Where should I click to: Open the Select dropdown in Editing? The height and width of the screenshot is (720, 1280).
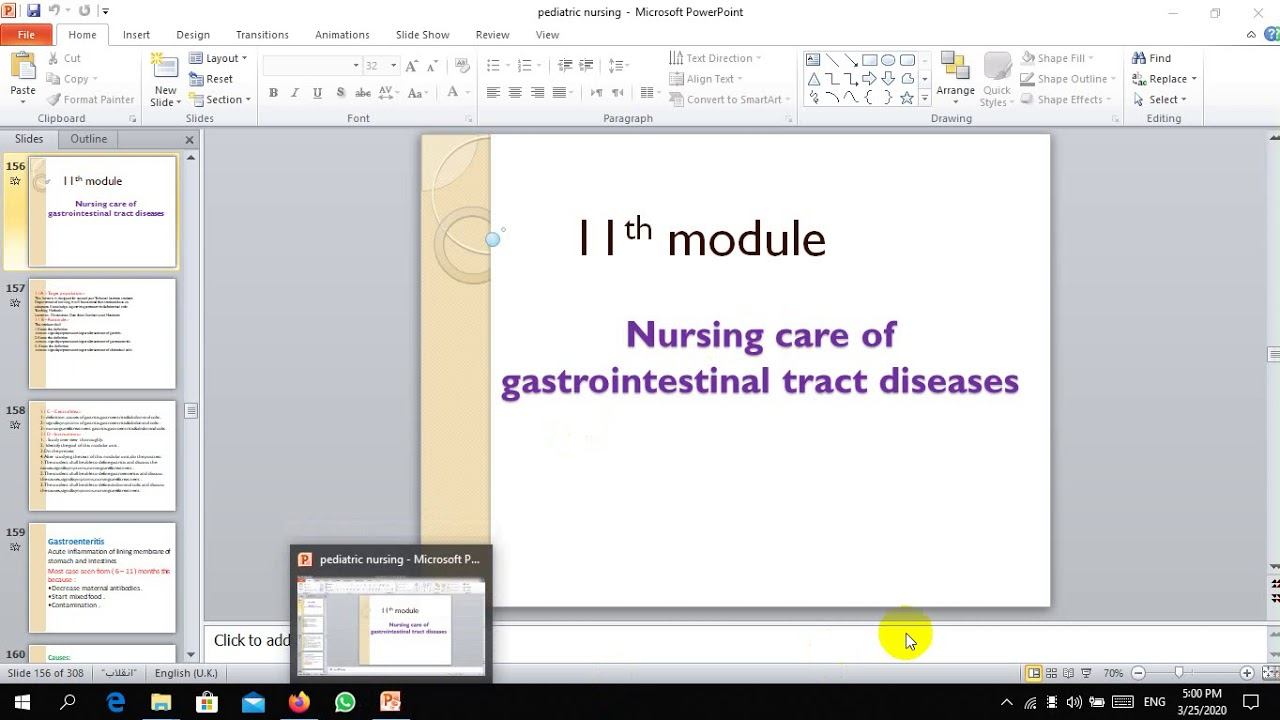click(x=1160, y=99)
